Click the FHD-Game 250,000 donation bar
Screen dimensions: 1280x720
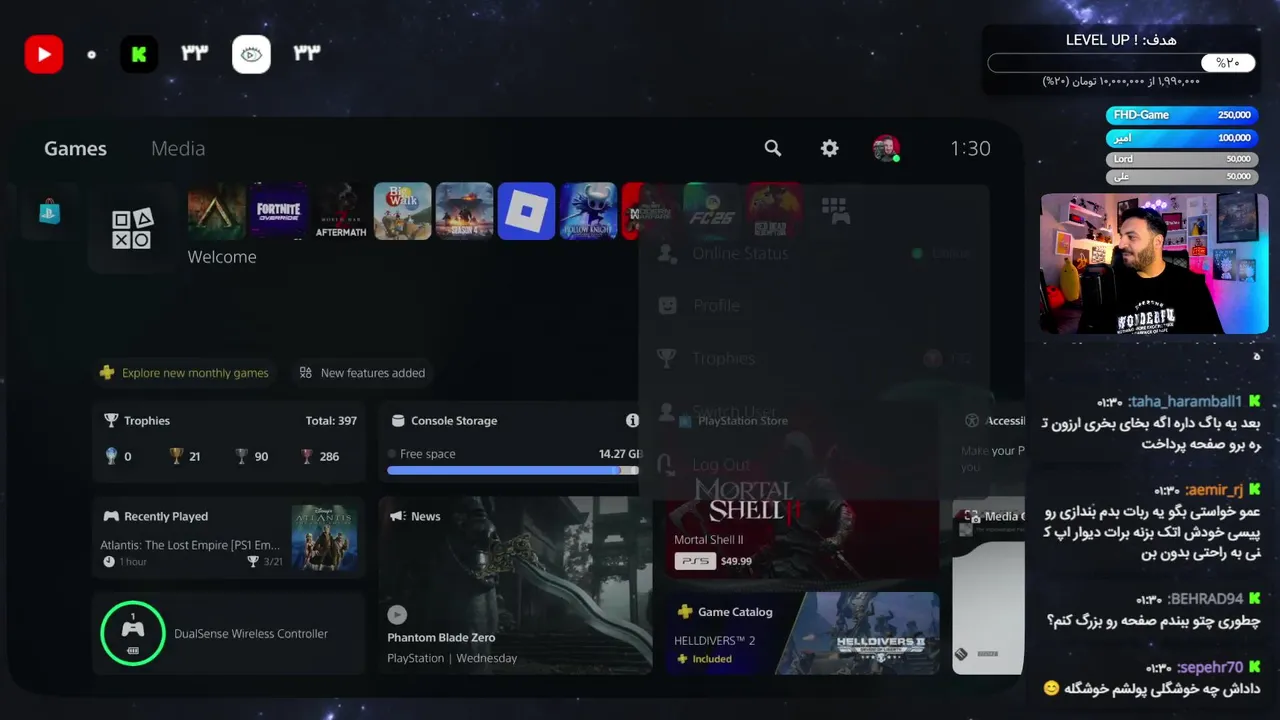point(1181,115)
